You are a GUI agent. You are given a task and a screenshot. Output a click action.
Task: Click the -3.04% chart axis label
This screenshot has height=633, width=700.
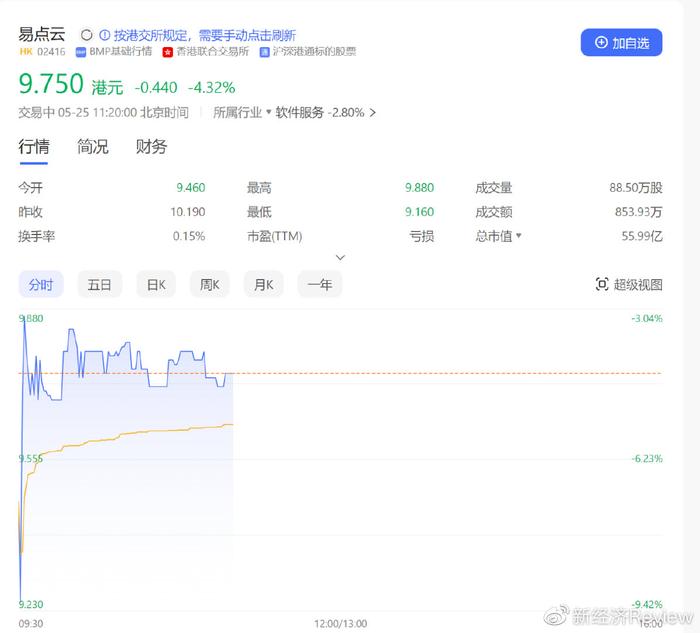tap(647, 318)
